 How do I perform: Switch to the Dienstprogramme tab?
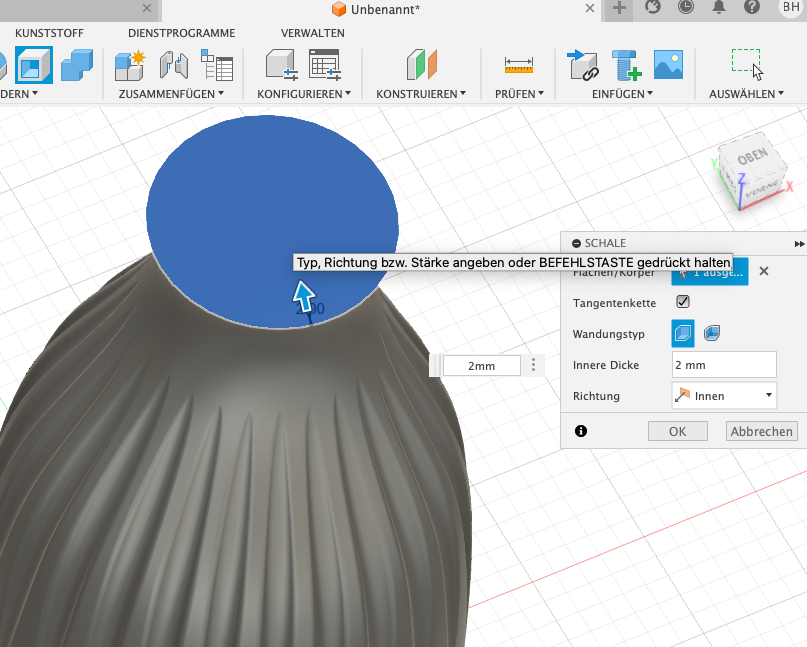coord(182,33)
